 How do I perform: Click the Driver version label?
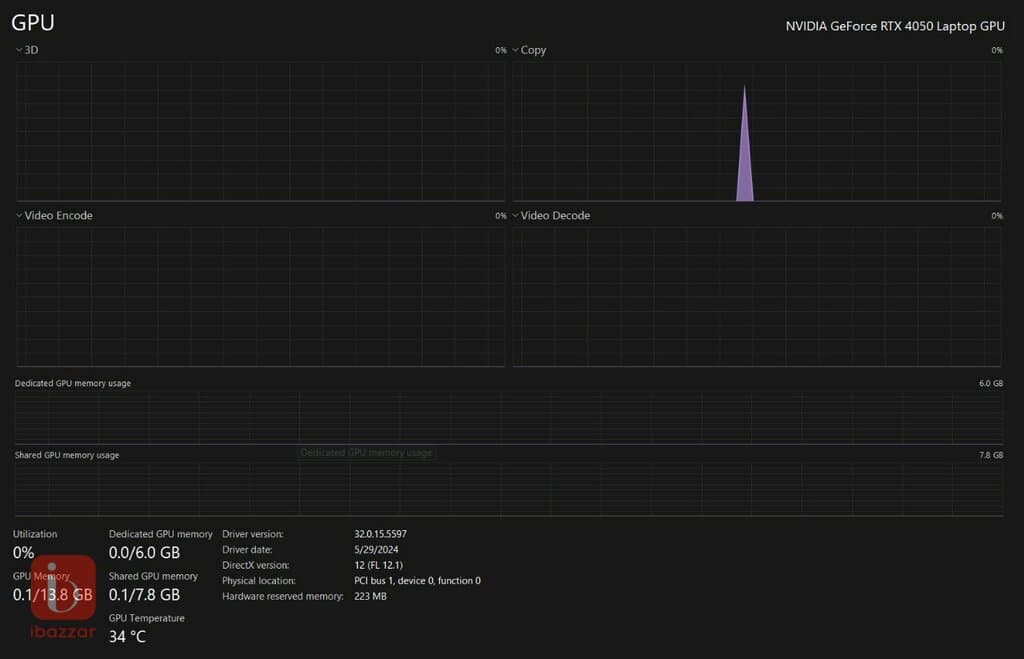(x=253, y=534)
